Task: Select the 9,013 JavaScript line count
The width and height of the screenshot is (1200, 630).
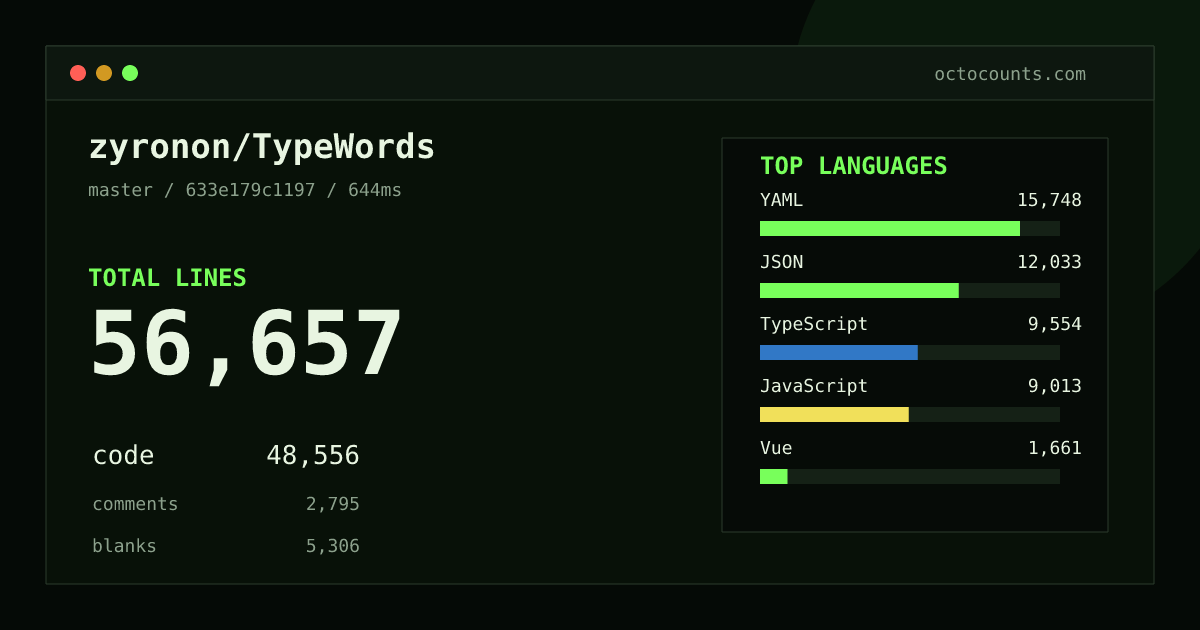Action: (x=1055, y=386)
